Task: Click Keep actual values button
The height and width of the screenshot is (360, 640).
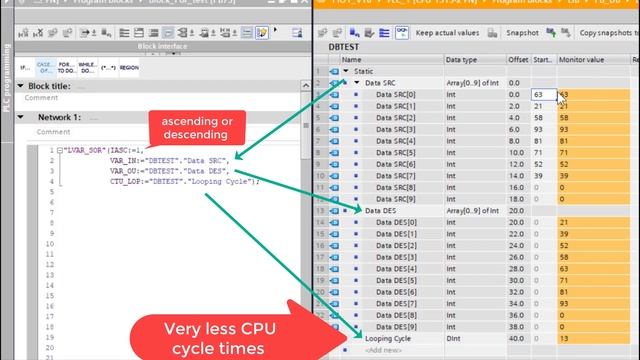Action: pyautogui.click(x=447, y=33)
